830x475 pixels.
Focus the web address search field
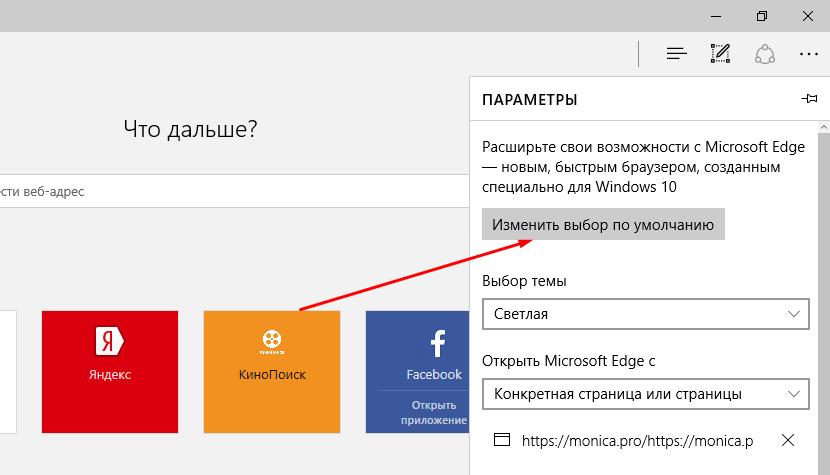[234, 191]
